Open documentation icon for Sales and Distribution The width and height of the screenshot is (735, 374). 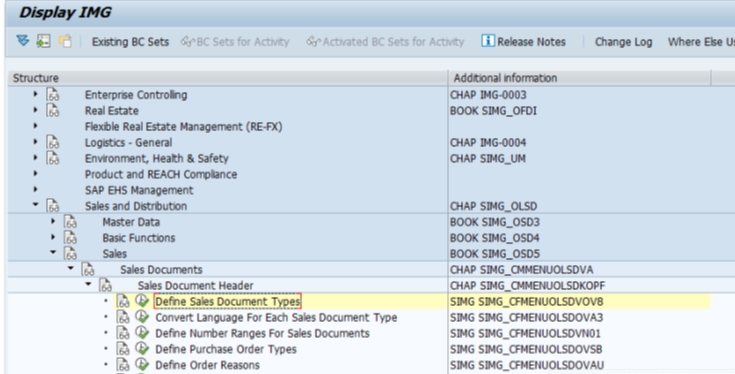coord(52,206)
